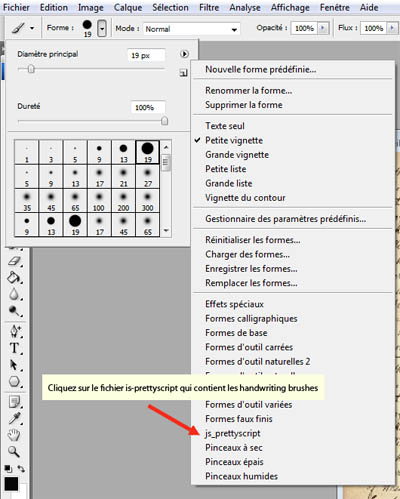Image resolution: width=400 pixels, height=499 pixels.
Task: Open the Brush tool preset picker
Action: click(23, 28)
